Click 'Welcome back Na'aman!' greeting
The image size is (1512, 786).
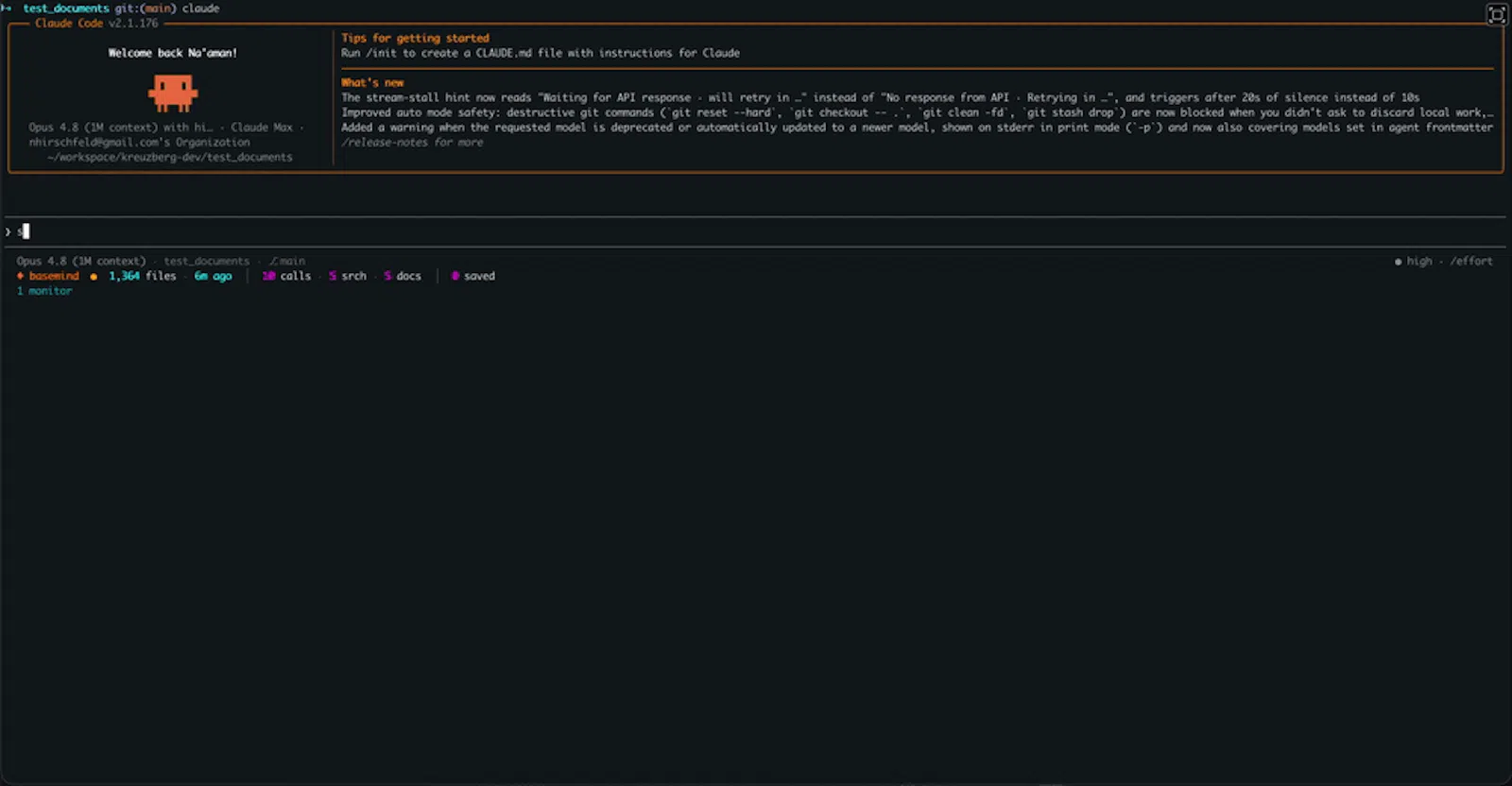pos(173,53)
